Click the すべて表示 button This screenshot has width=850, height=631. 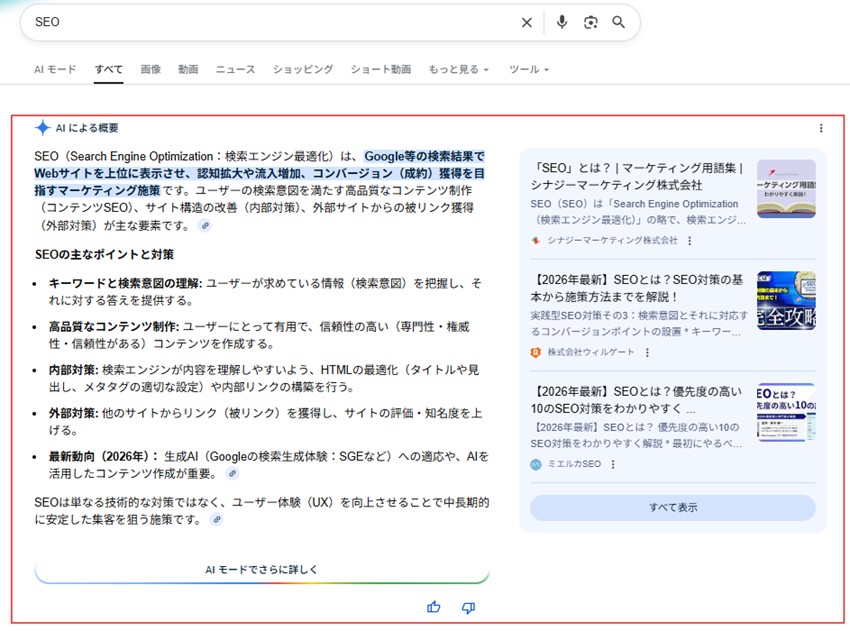pos(672,507)
